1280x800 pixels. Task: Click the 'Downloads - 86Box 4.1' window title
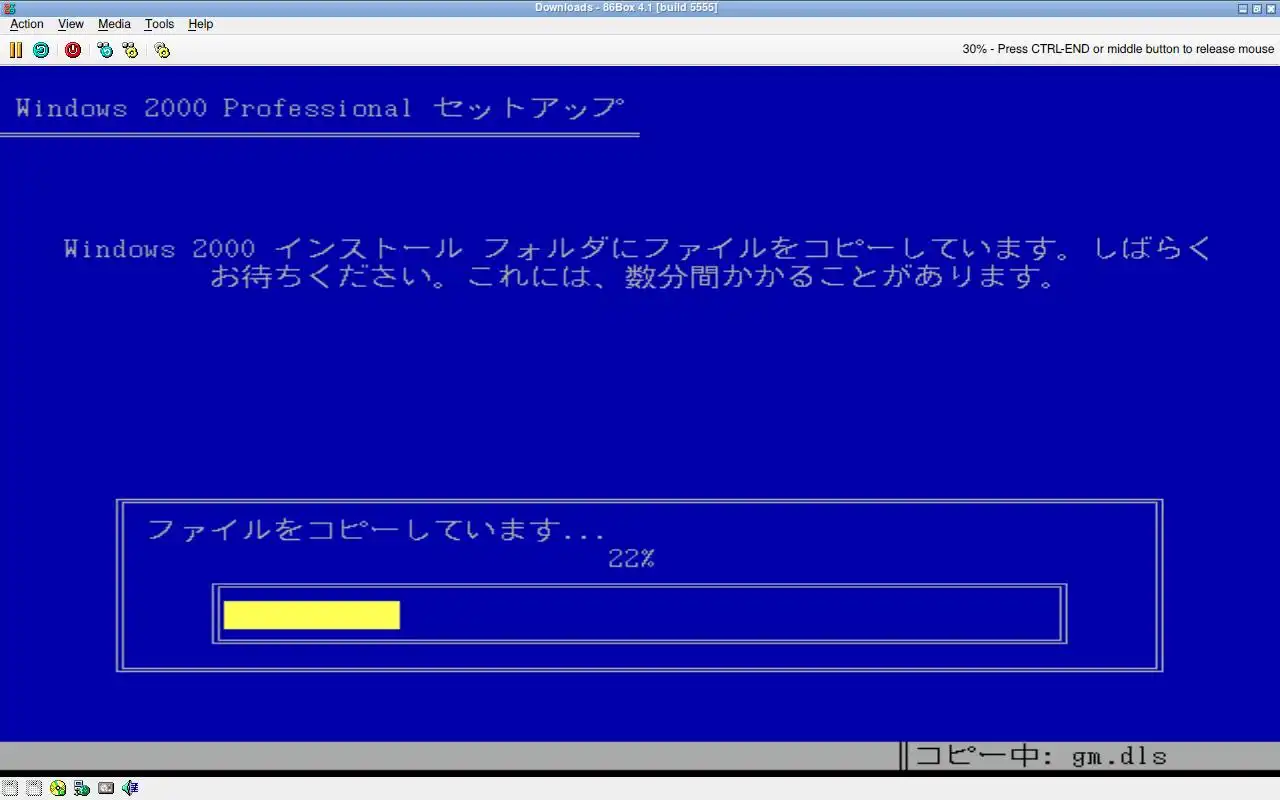point(626,8)
